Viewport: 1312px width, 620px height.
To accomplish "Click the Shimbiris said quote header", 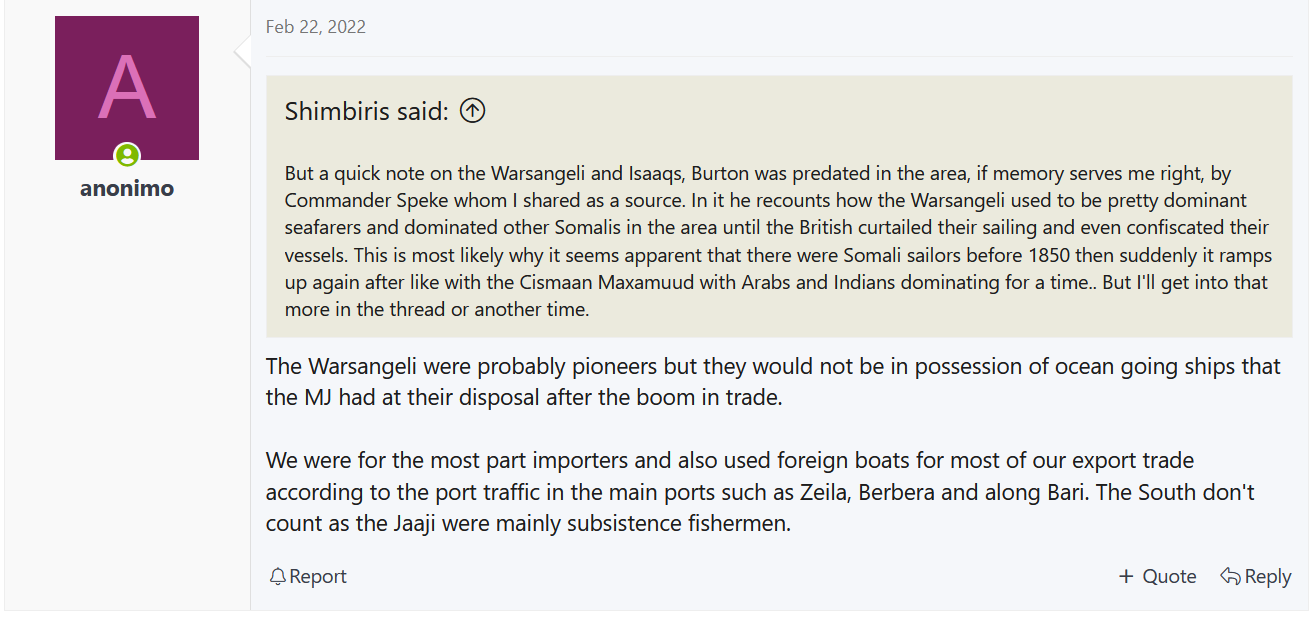I will (x=365, y=111).
